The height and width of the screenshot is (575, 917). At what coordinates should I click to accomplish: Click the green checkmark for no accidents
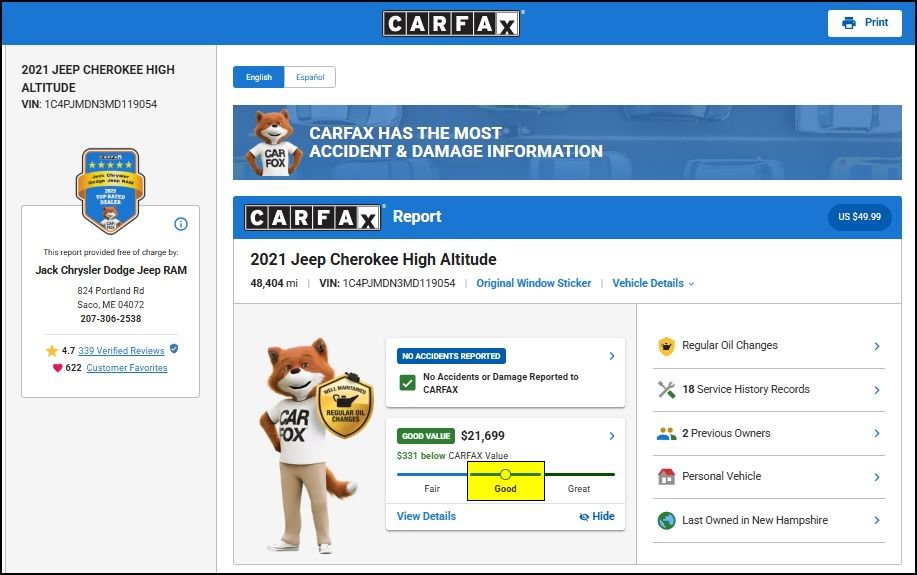[x=408, y=383]
